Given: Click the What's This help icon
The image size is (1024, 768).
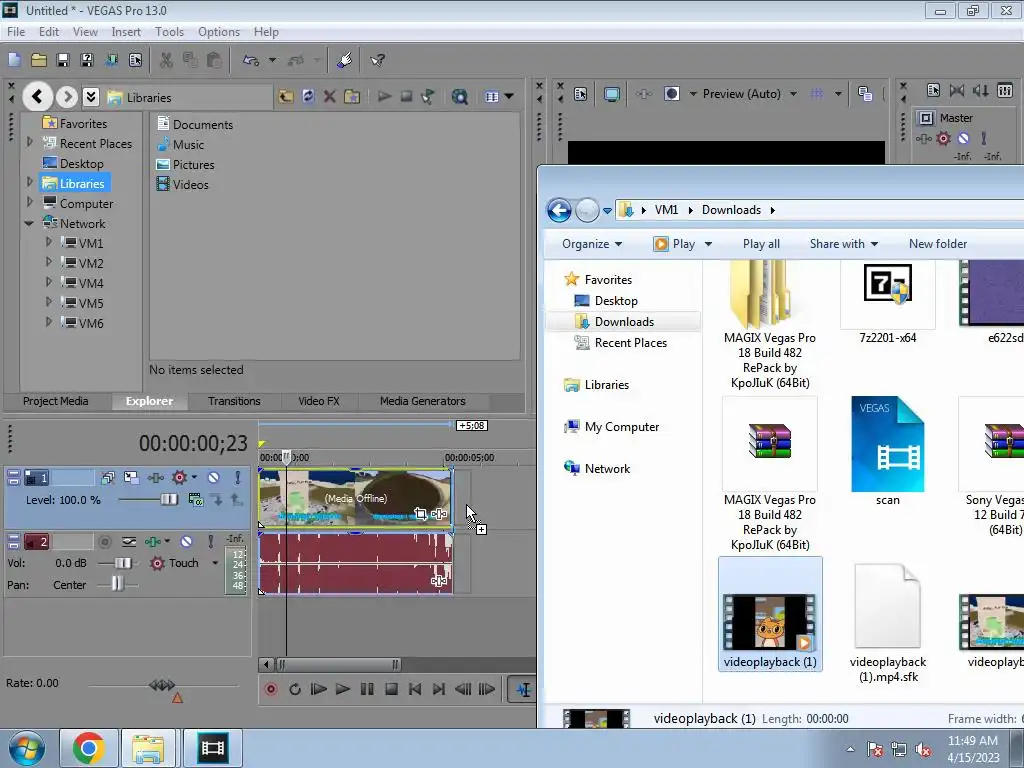Looking at the screenshot, I should tap(377, 60).
